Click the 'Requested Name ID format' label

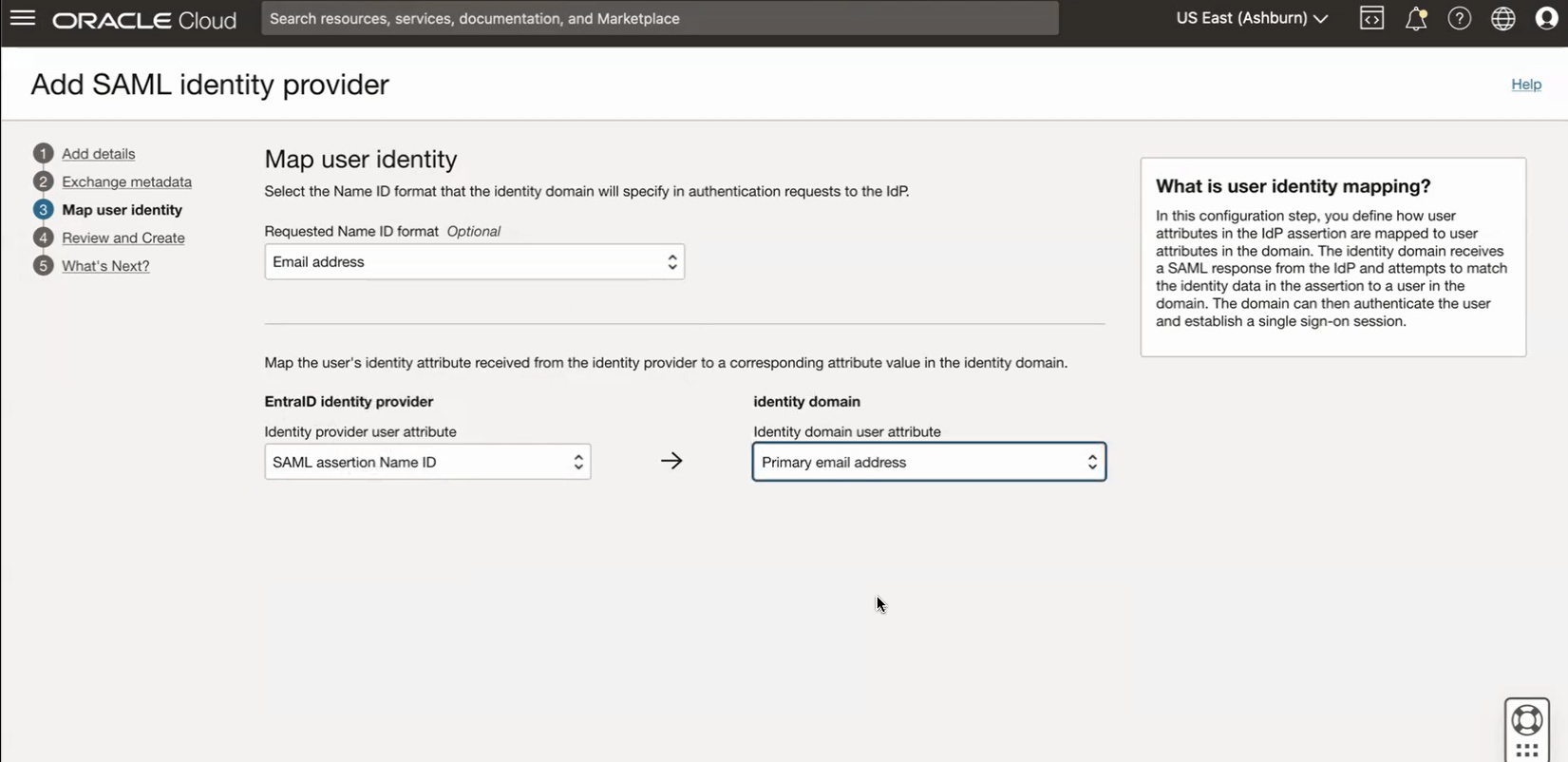351,231
